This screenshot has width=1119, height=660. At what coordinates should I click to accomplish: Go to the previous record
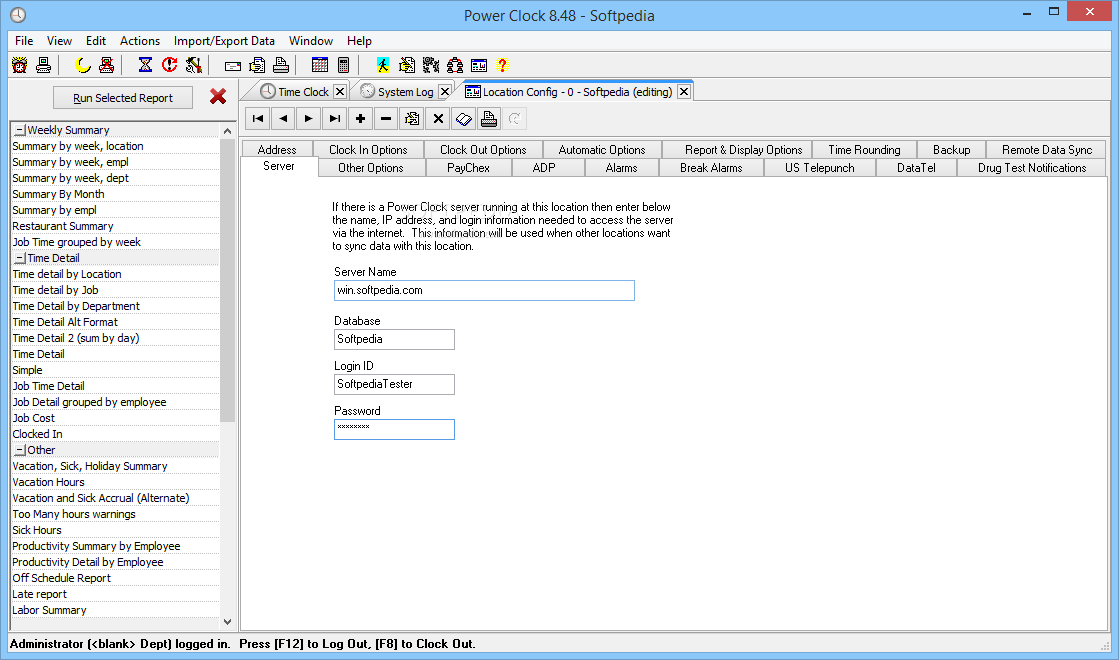[x=283, y=118]
